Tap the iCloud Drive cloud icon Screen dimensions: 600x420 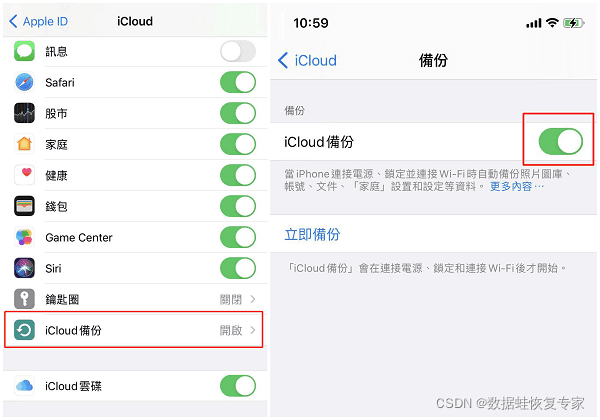(24, 386)
